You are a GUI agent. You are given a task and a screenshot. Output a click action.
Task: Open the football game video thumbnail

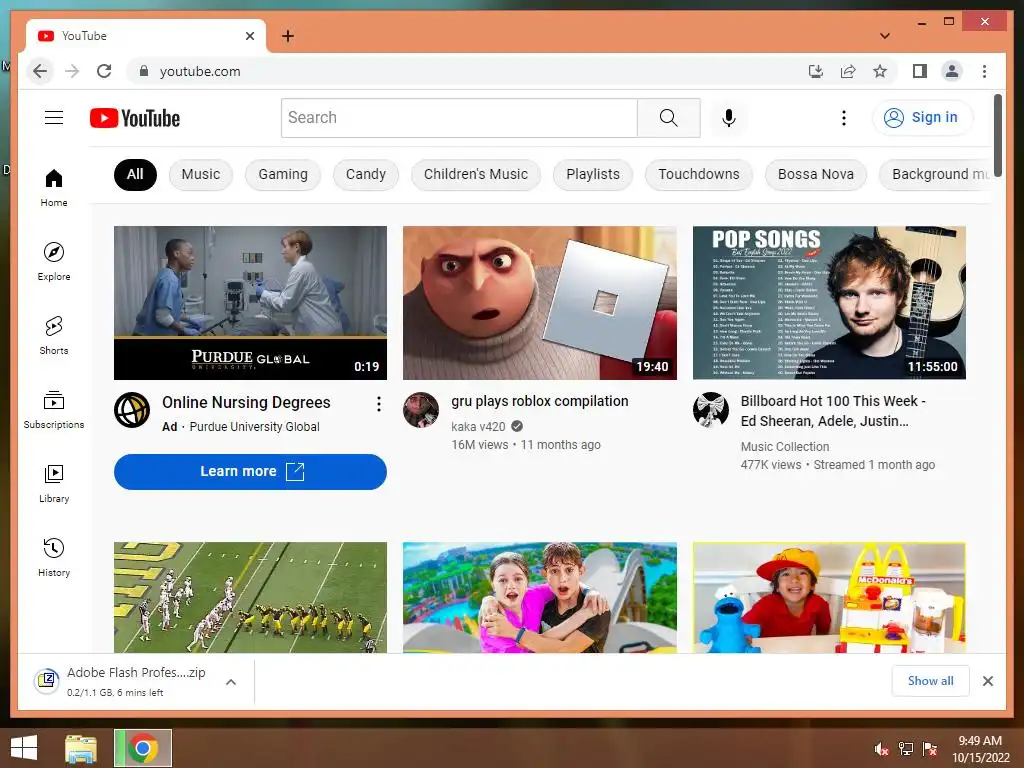(x=250, y=597)
